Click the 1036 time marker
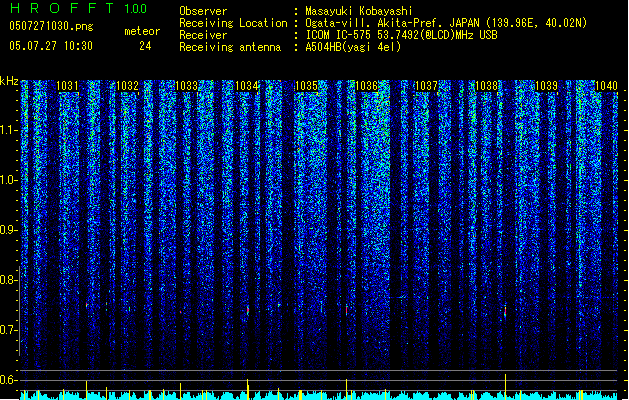Viewport: 629px width, 400px height. (x=367, y=86)
